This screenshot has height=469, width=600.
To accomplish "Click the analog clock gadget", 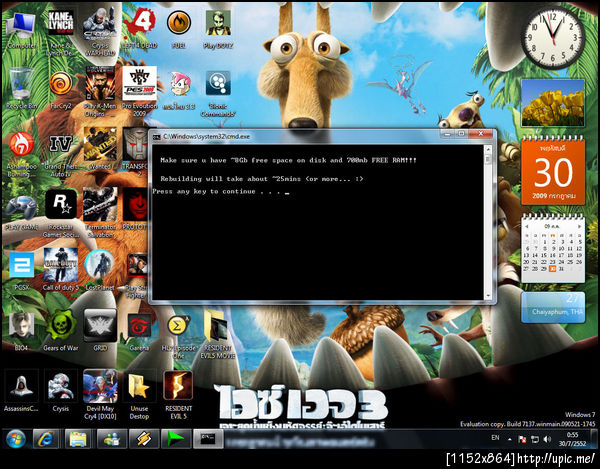I will tap(553, 37).
